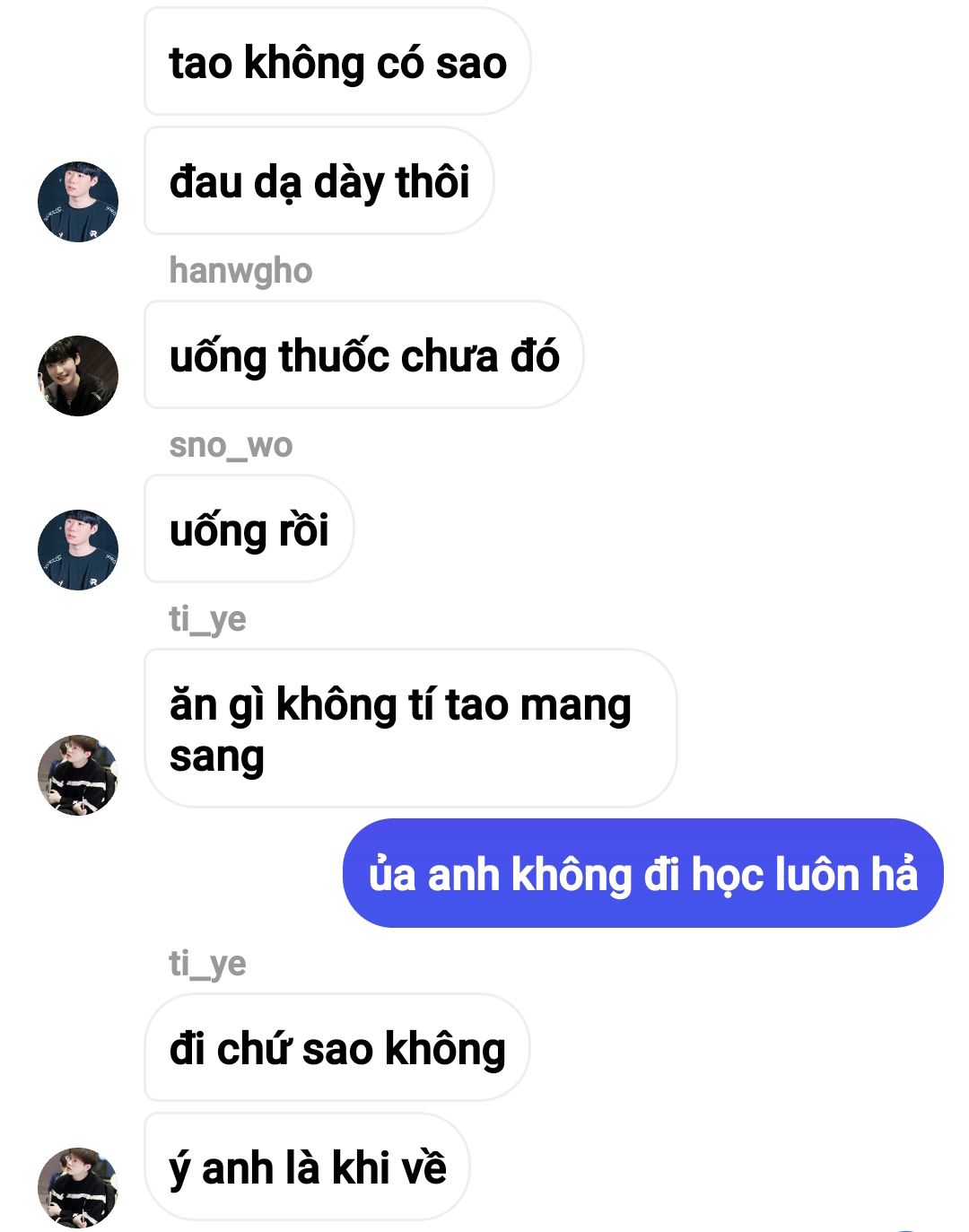Tap the avatar beside the "uống rồi" message
Viewport: 969px width, 1232px height.
tap(78, 550)
